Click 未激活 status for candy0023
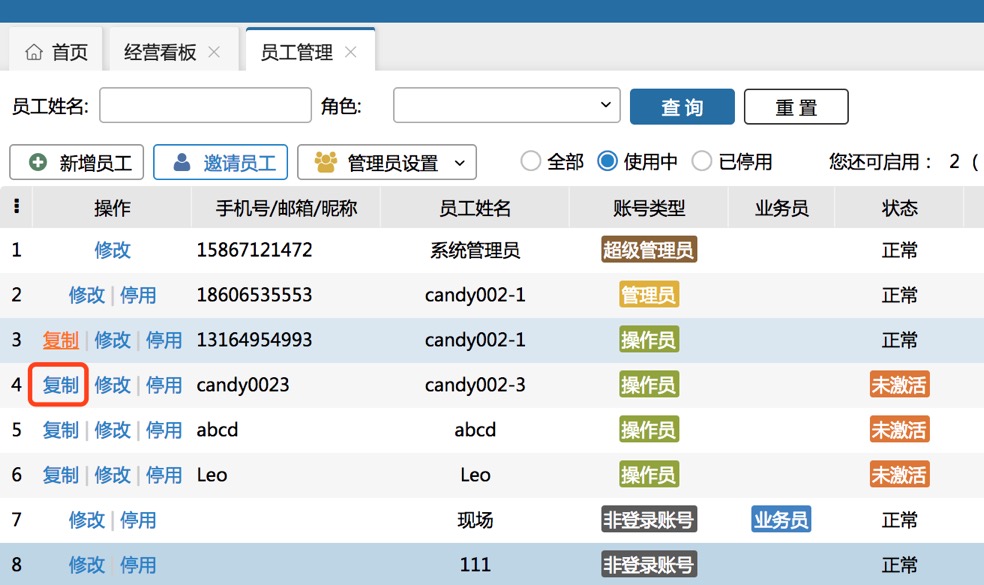 tap(899, 385)
